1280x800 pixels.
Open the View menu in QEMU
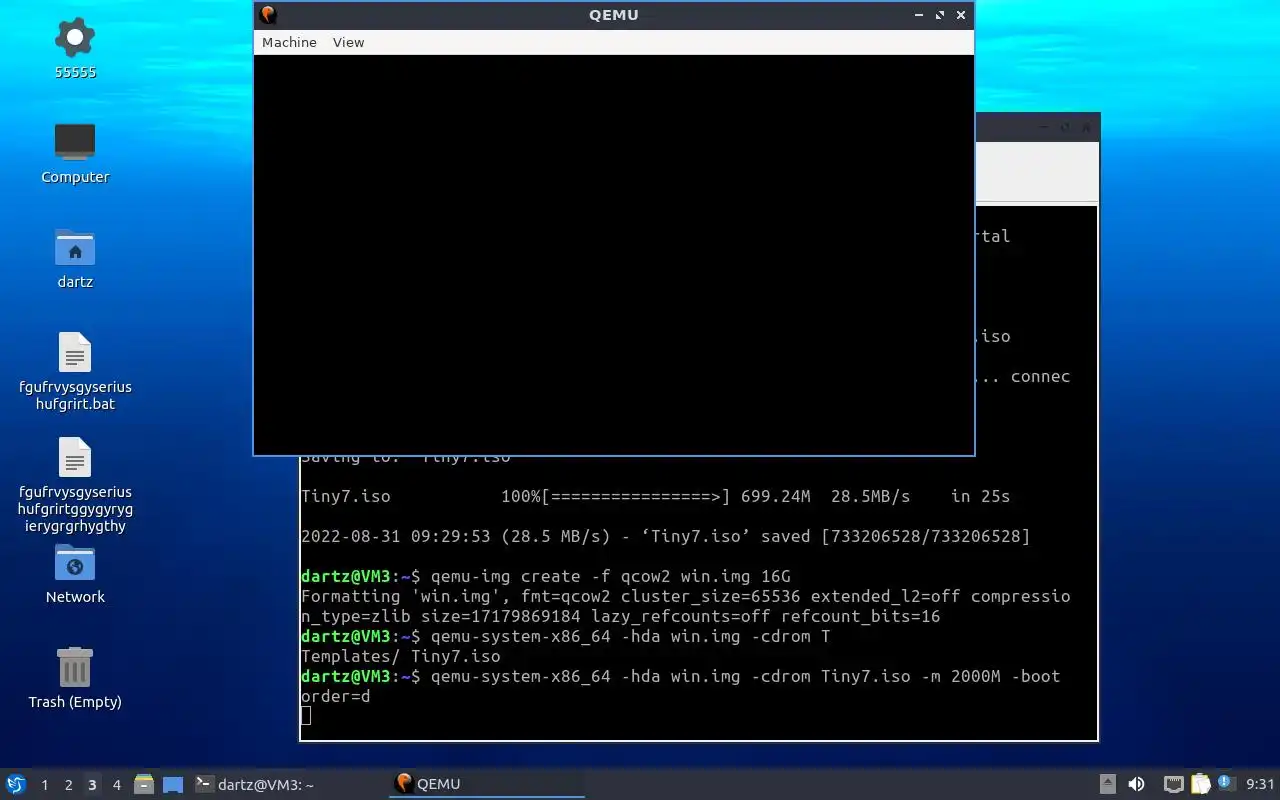click(348, 42)
